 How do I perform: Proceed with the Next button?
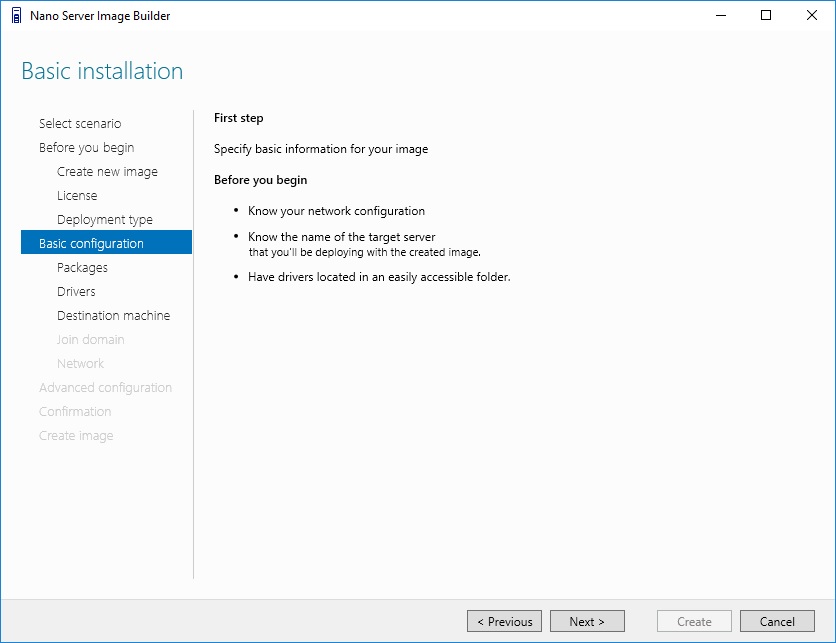(x=587, y=621)
